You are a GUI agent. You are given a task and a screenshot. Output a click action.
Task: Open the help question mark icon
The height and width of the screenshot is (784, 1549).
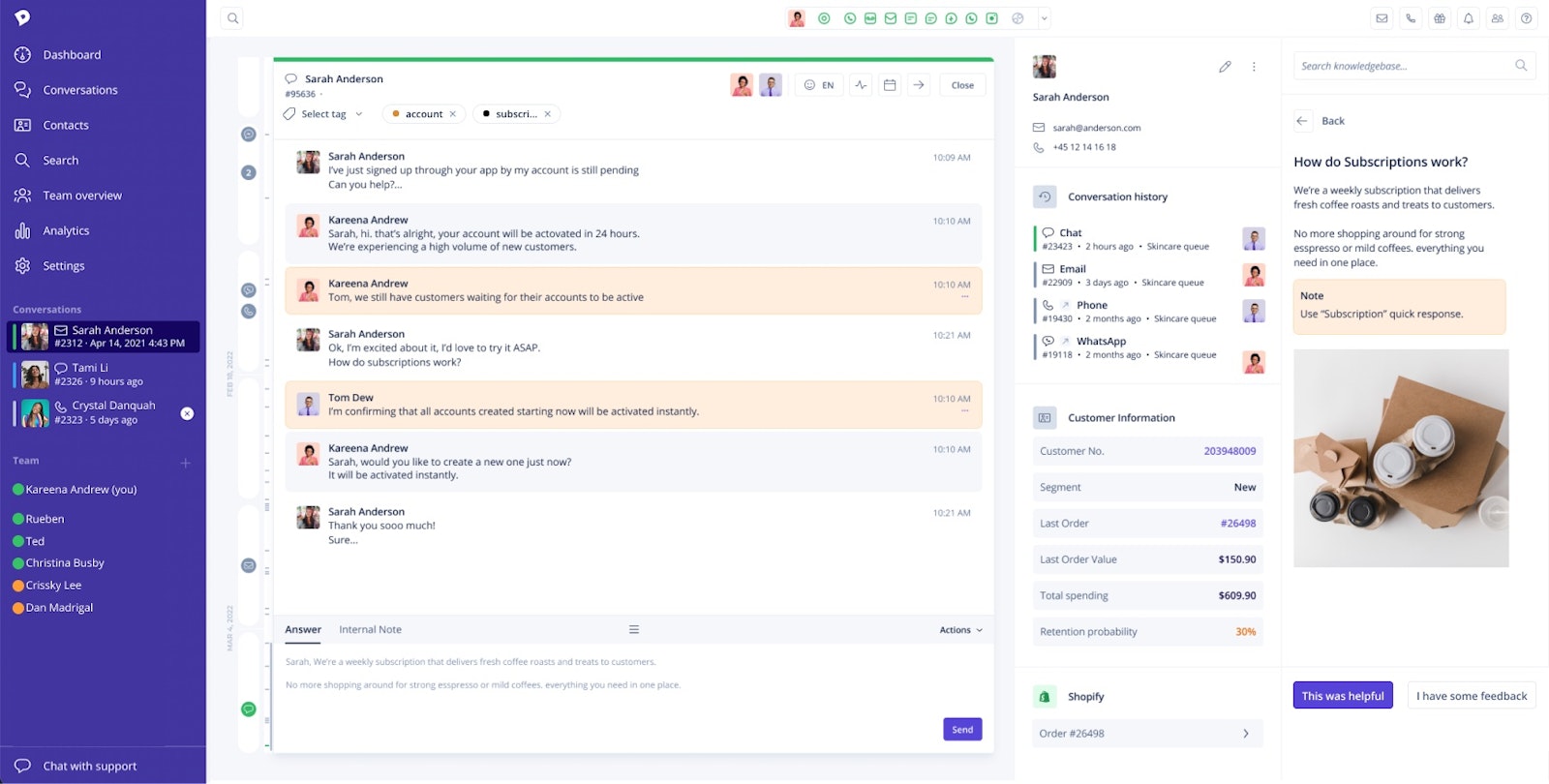[1527, 18]
